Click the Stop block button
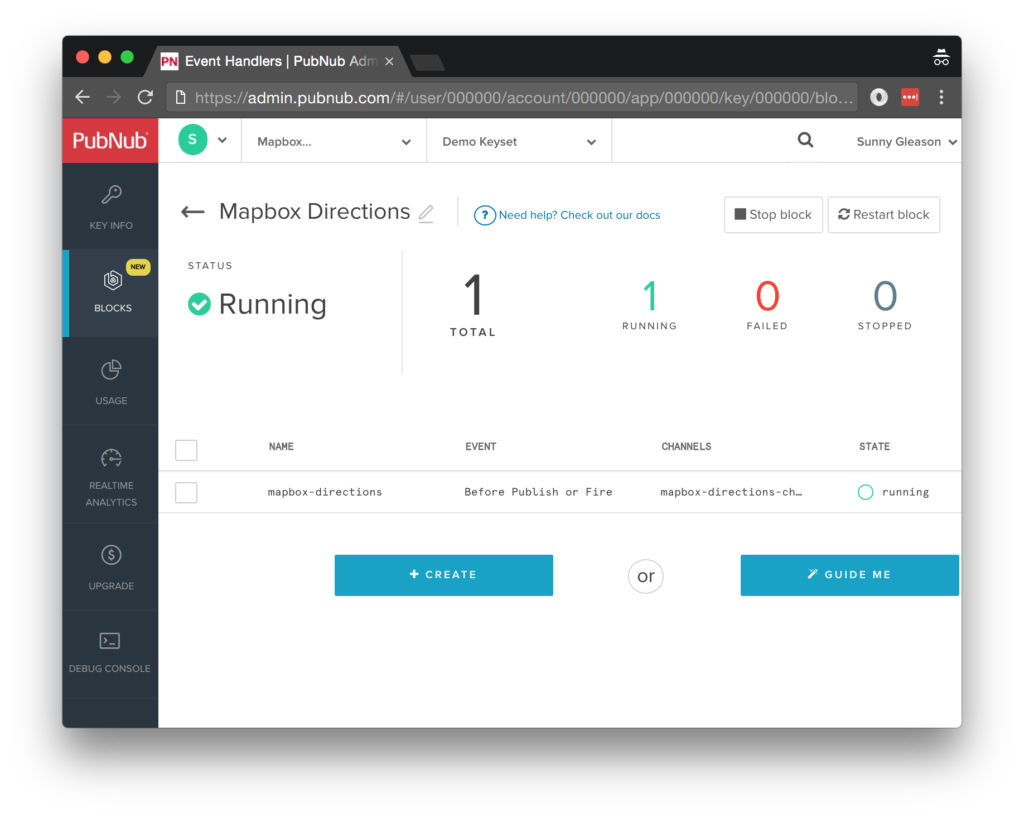 pos(773,214)
